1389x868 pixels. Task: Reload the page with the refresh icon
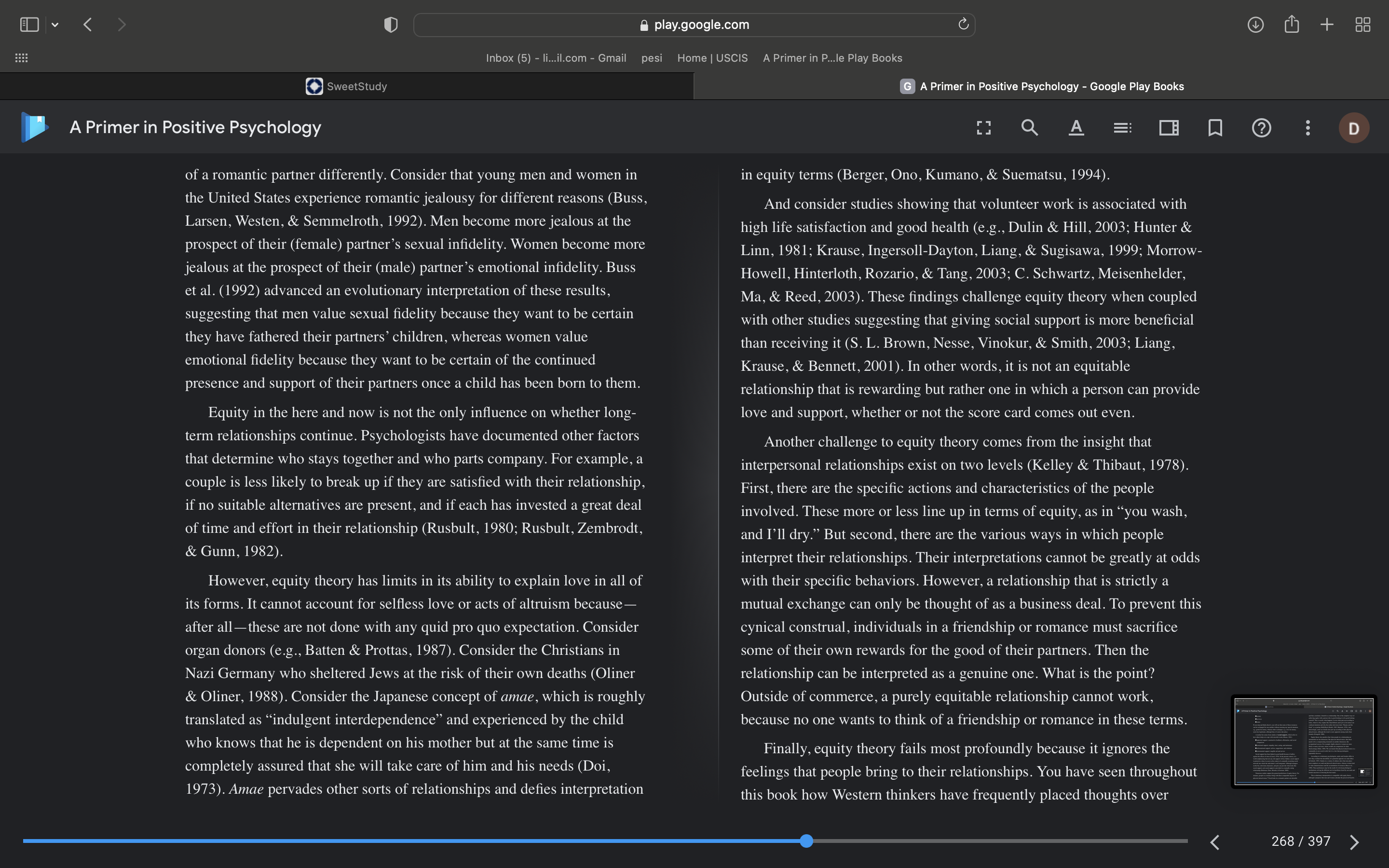[x=963, y=24]
